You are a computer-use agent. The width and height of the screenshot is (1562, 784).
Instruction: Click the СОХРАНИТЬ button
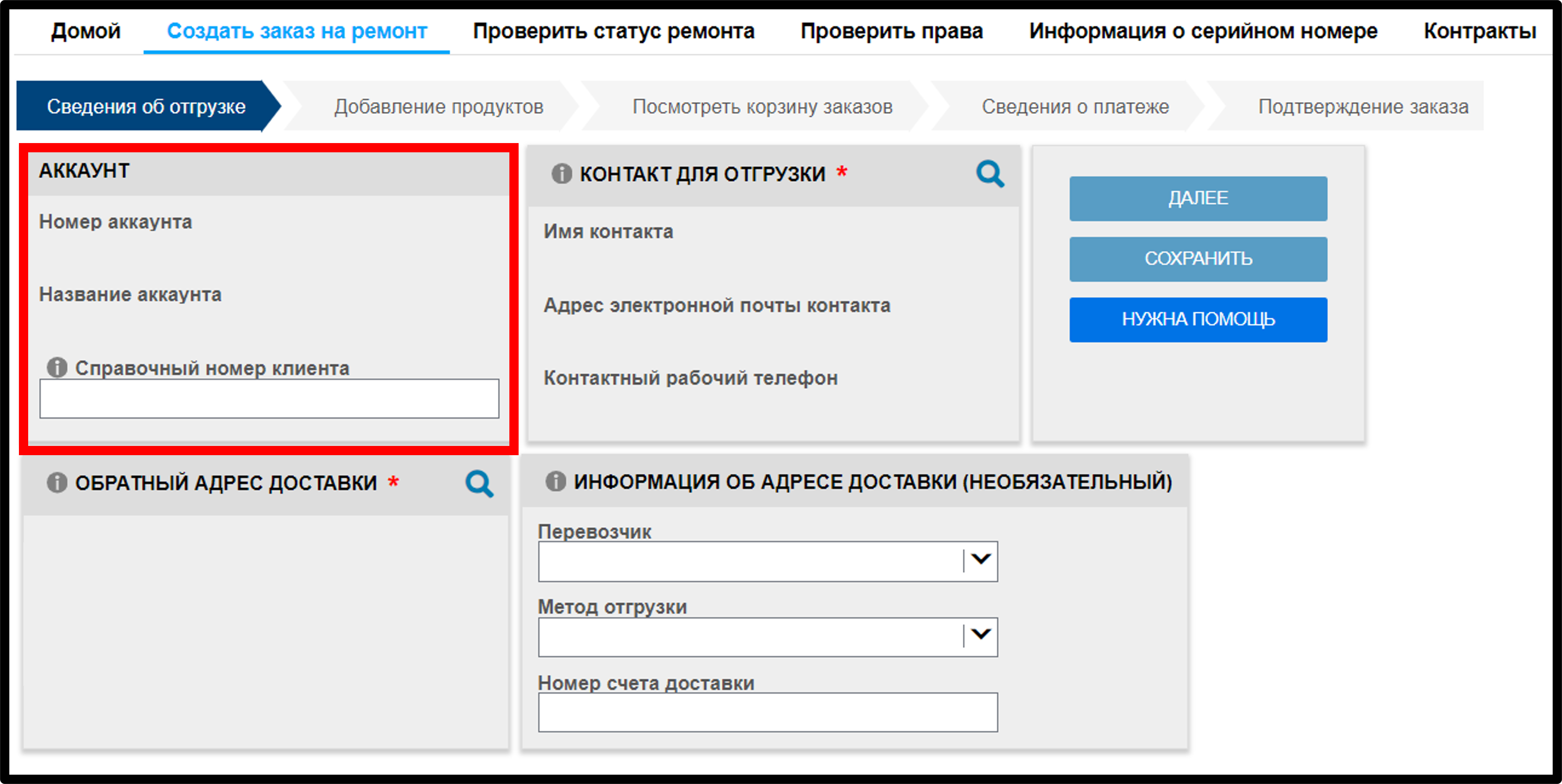click(x=1198, y=259)
